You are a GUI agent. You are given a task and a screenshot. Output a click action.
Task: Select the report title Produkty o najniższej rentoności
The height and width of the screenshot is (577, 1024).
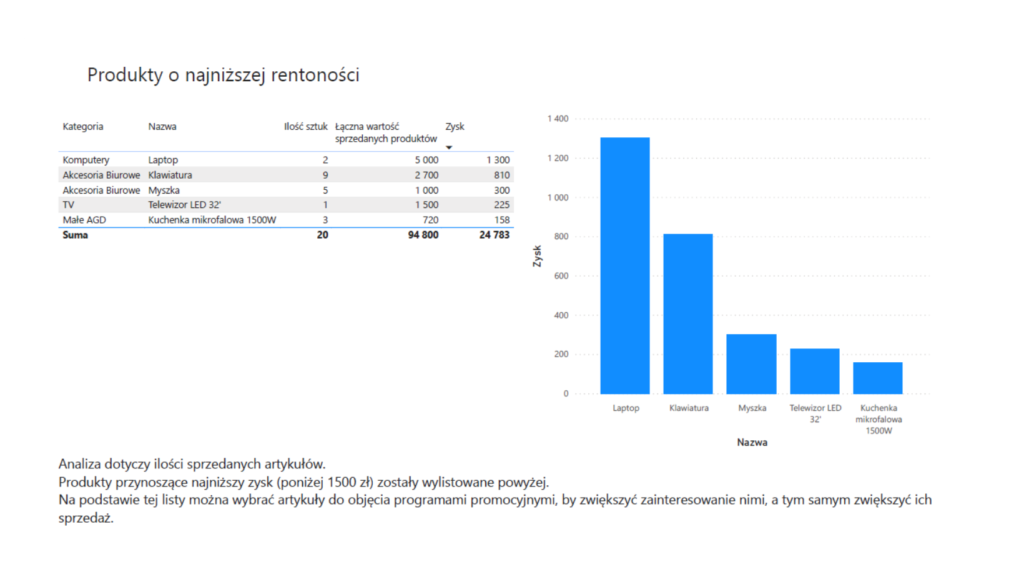[223, 75]
